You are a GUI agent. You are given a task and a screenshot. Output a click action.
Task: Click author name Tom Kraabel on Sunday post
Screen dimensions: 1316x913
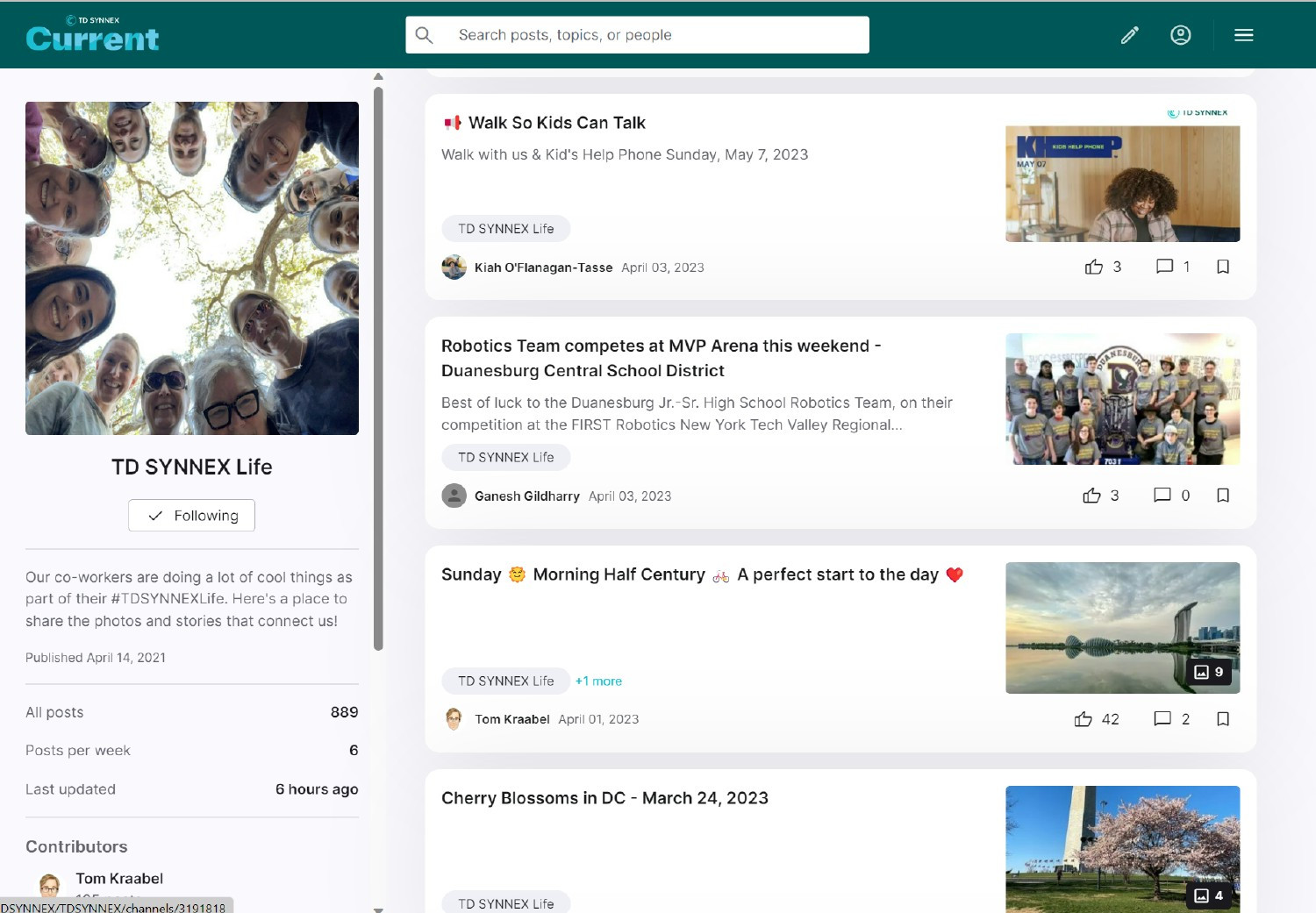click(512, 719)
